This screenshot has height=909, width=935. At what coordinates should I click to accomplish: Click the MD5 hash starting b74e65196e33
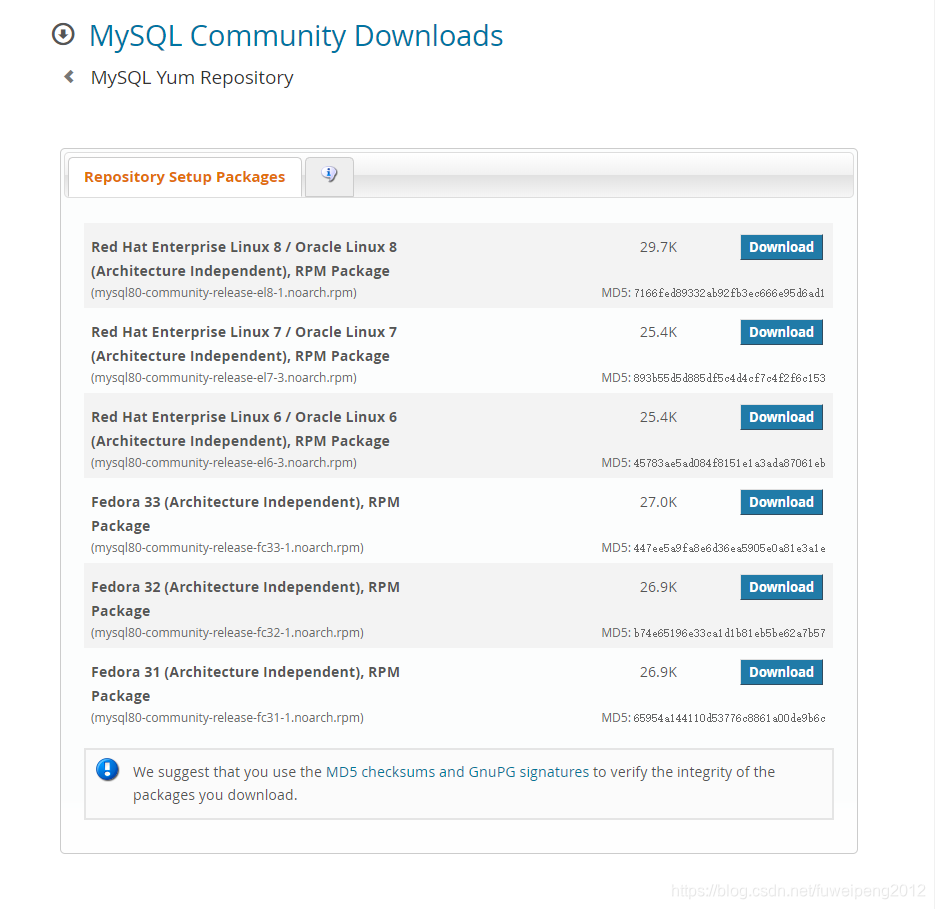(x=729, y=633)
